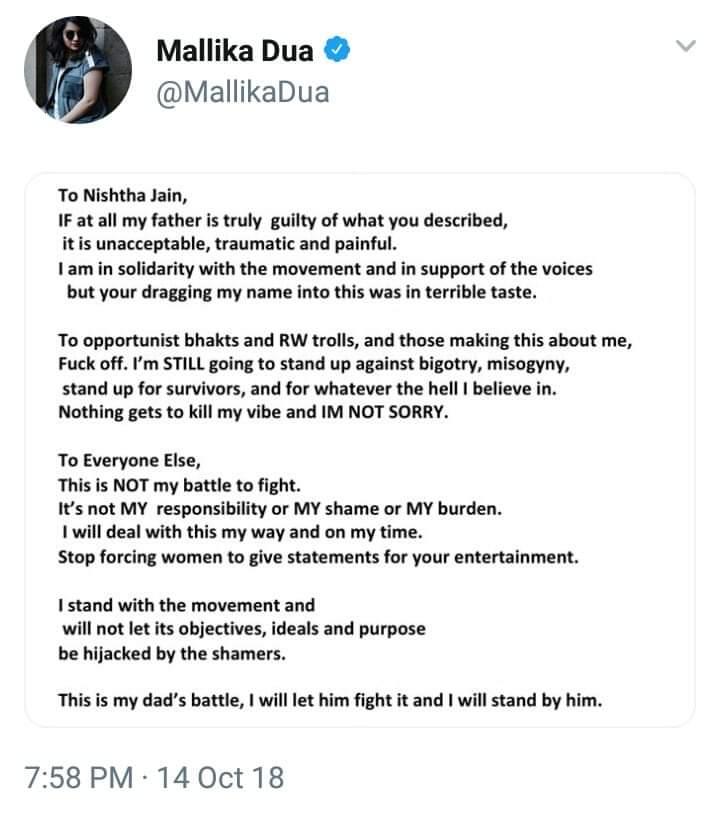Screen dimensions: 720x813
Task: Open the attached statement image
Action: pyautogui.click(x=360, y=450)
